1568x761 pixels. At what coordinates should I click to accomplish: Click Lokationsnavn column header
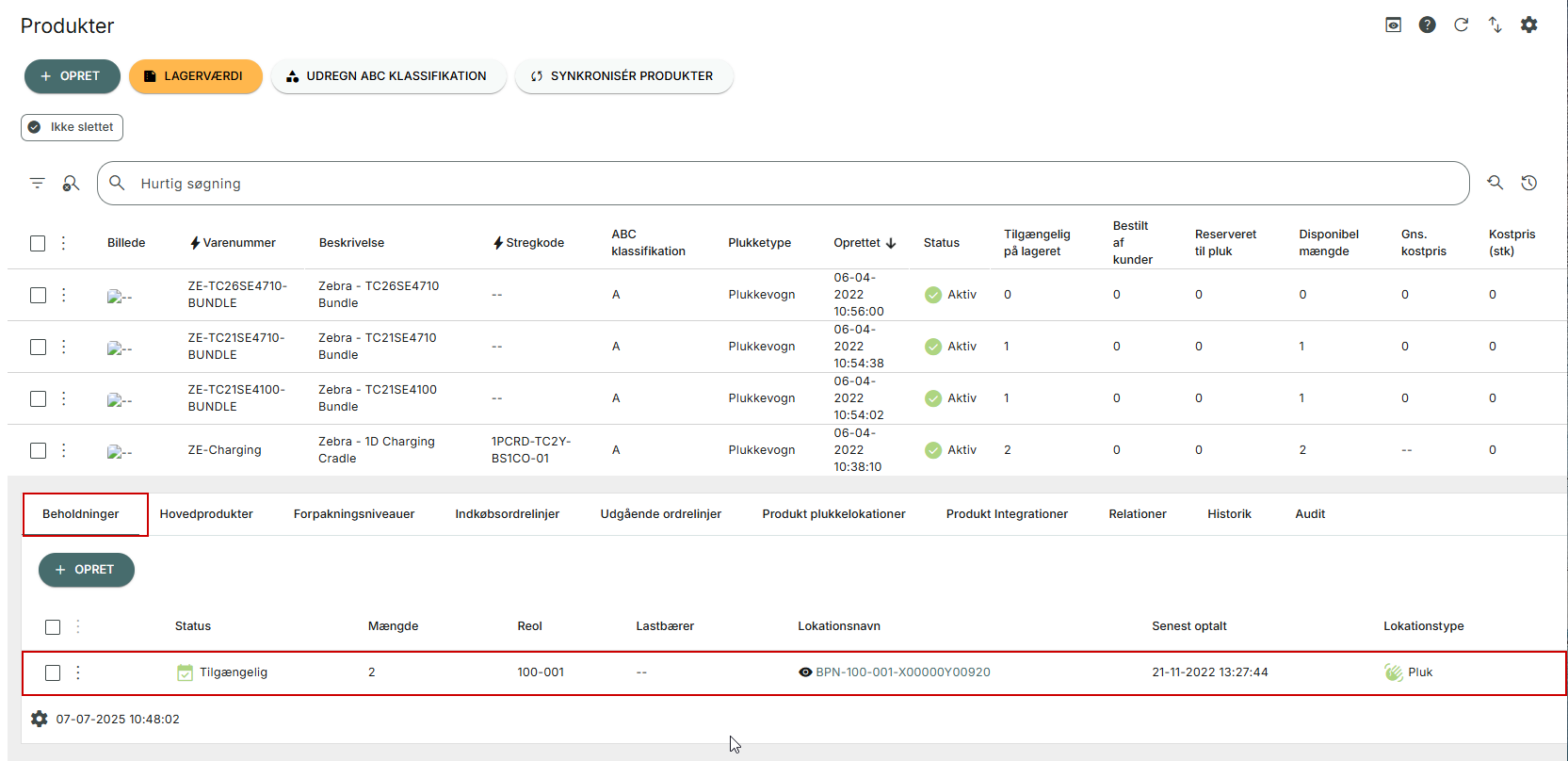tap(839, 626)
